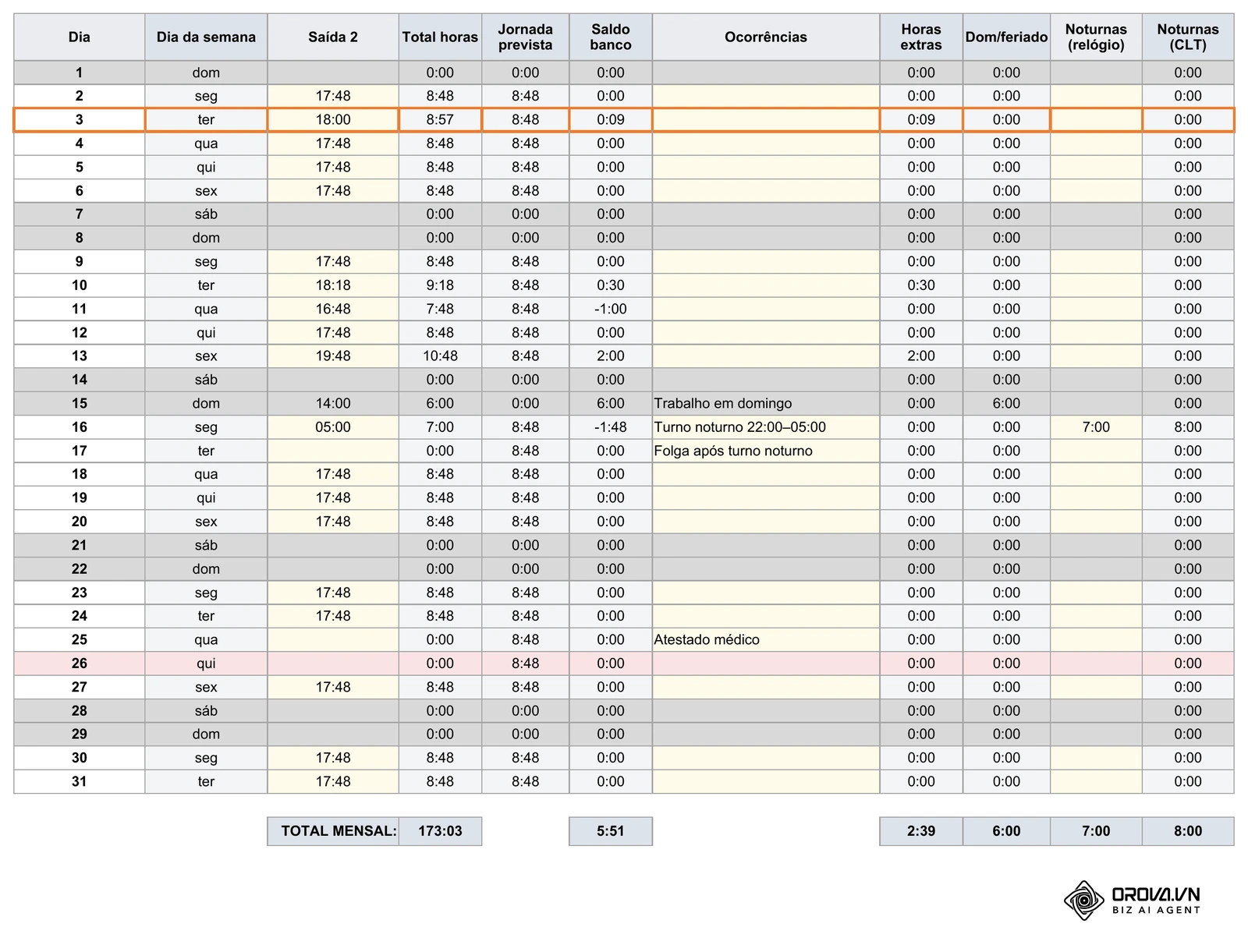Select the 'Ocorrências' column header
Image resolution: width=1248 pixels, height=952 pixels.
[766, 37]
